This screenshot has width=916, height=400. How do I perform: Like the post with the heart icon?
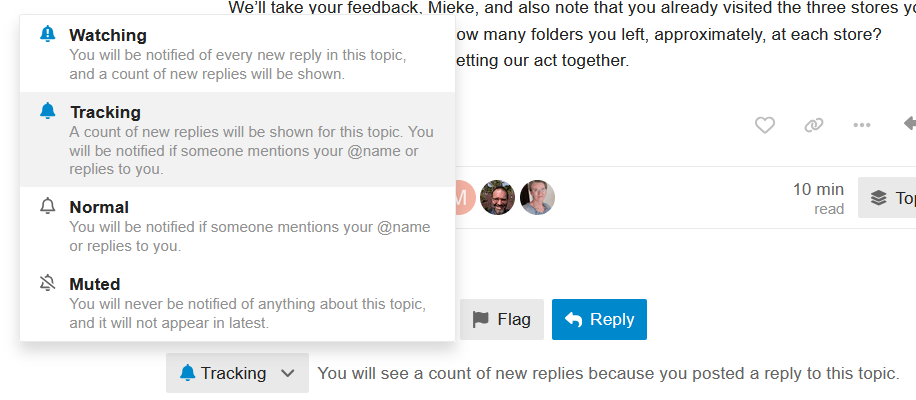(765, 125)
